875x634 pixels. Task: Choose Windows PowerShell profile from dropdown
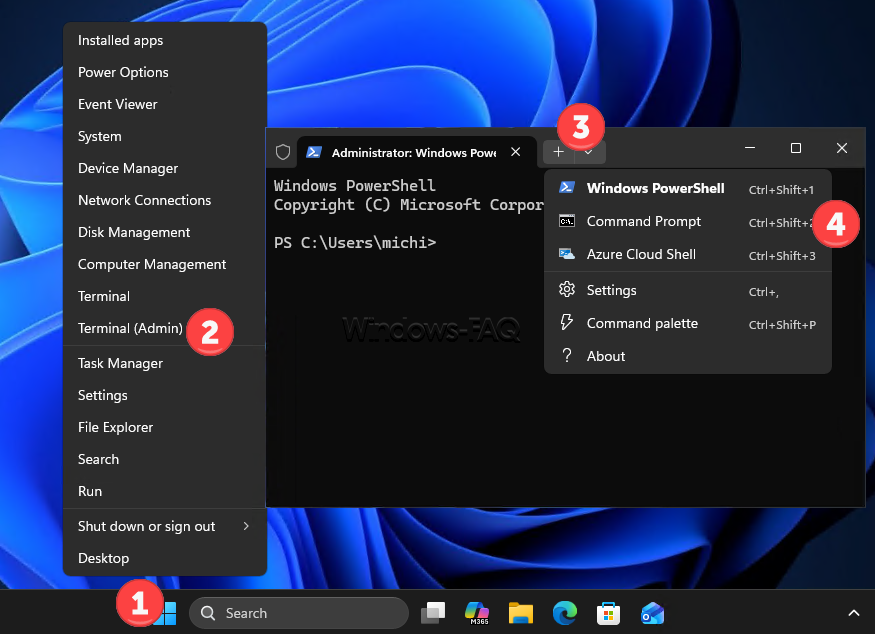pos(688,189)
